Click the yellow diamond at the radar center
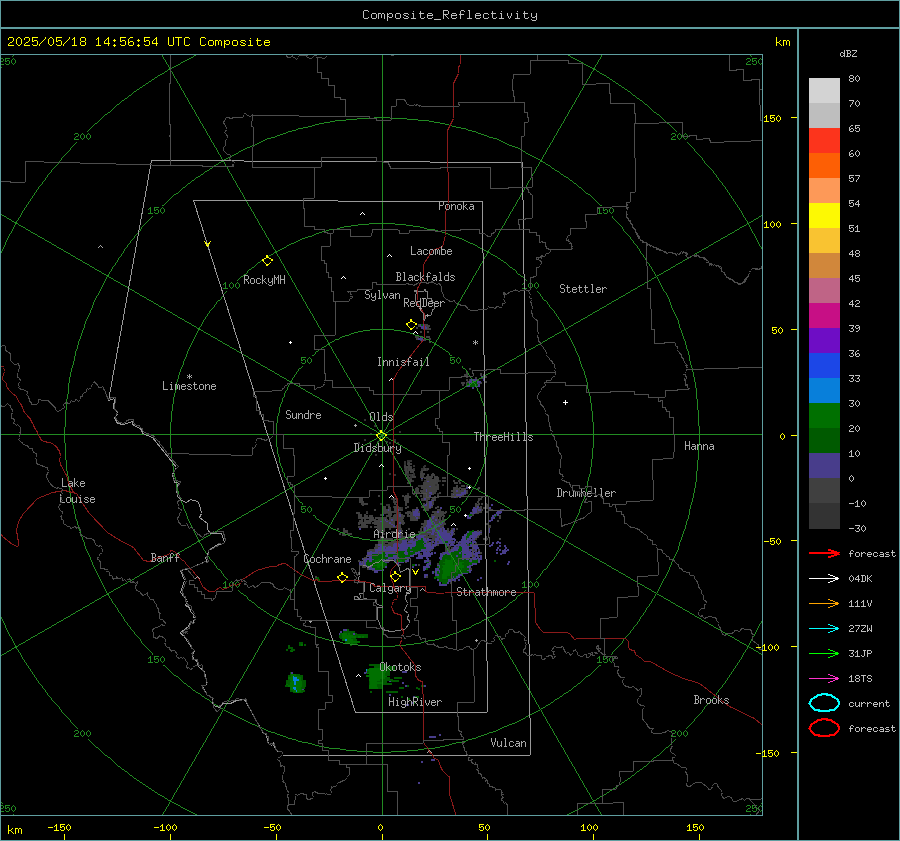Viewport: 900px width, 841px height. pyautogui.click(x=381, y=436)
